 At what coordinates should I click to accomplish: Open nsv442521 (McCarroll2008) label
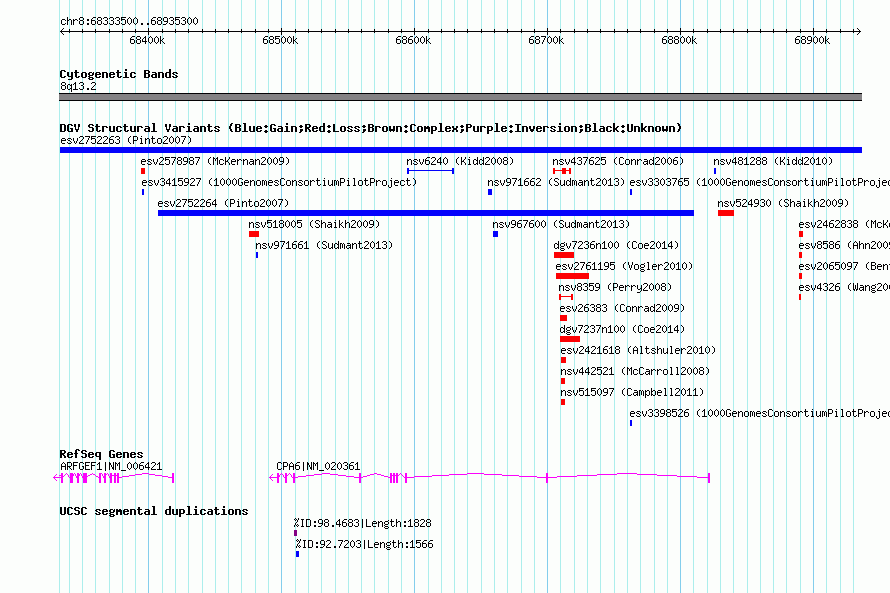coord(635,371)
